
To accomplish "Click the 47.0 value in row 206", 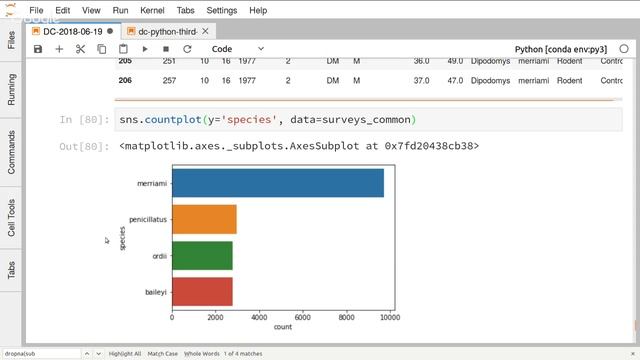I will tap(455, 80).
